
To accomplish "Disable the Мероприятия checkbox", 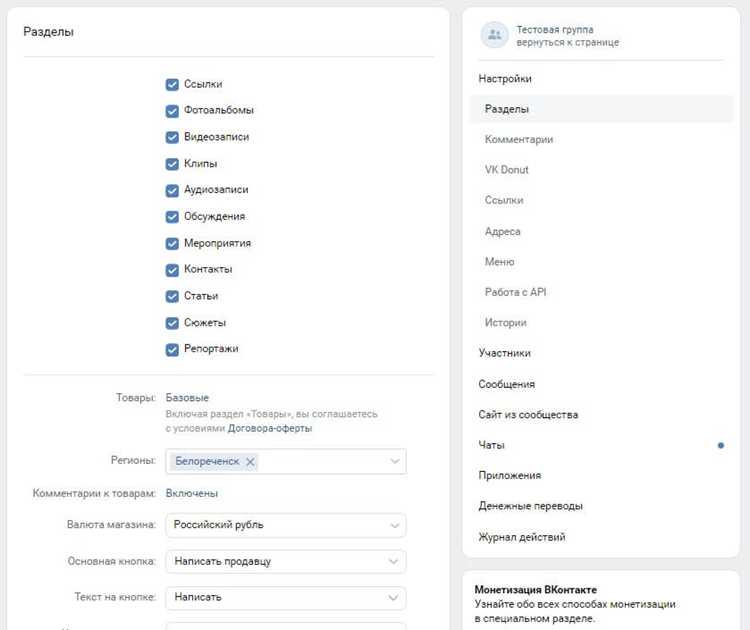I will [172, 243].
